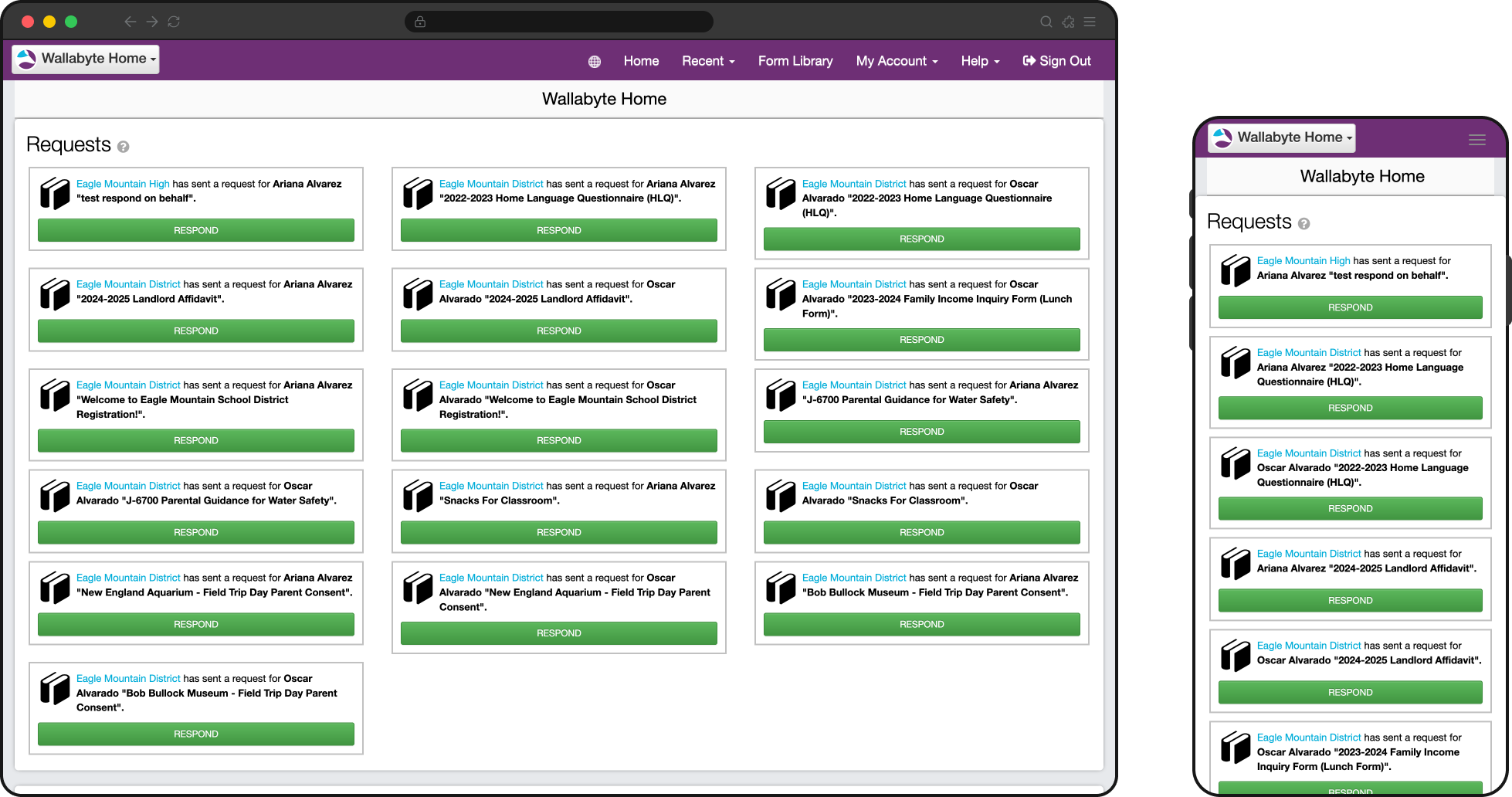Open the Help dropdown menu
1512x797 pixels.
(x=979, y=61)
